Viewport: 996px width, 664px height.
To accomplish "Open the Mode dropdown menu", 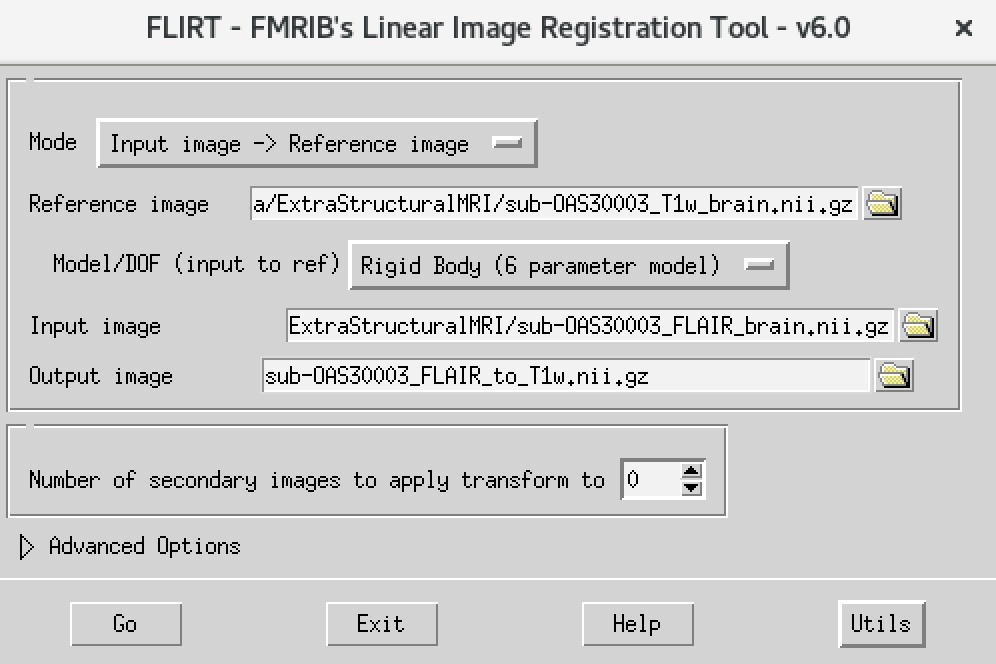I will click(x=317, y=144).
